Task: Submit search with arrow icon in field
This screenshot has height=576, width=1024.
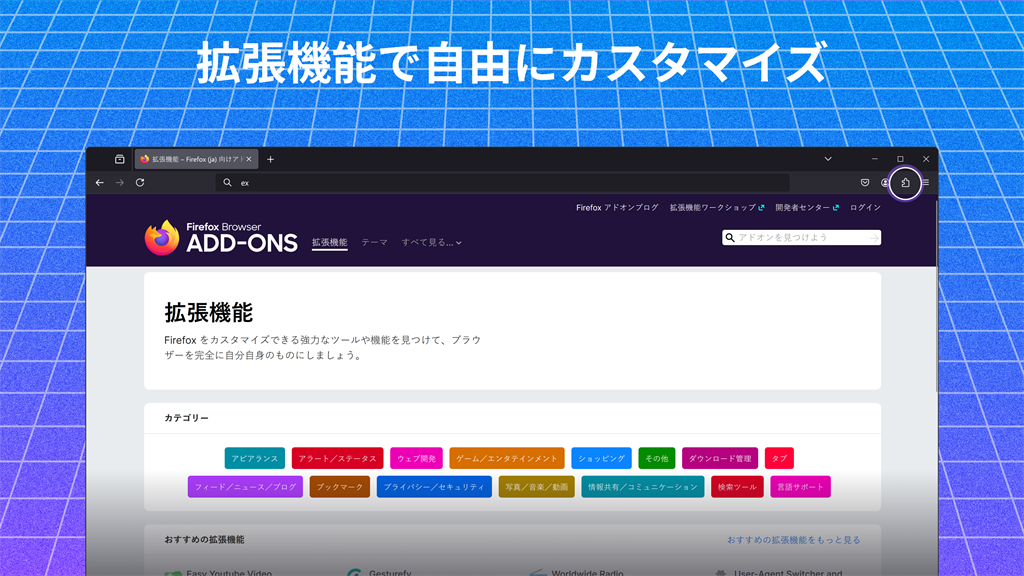Action: [x=874, y=238]
